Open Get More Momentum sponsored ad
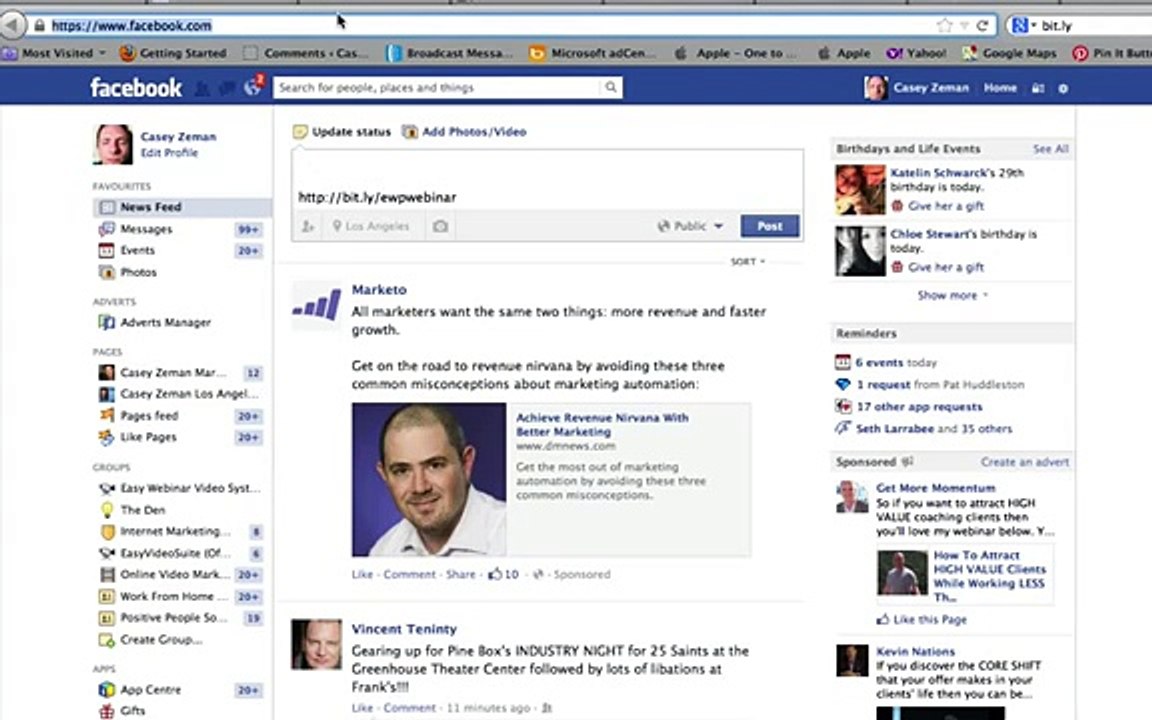This screenshot has width=1152, height=720. 935,488
